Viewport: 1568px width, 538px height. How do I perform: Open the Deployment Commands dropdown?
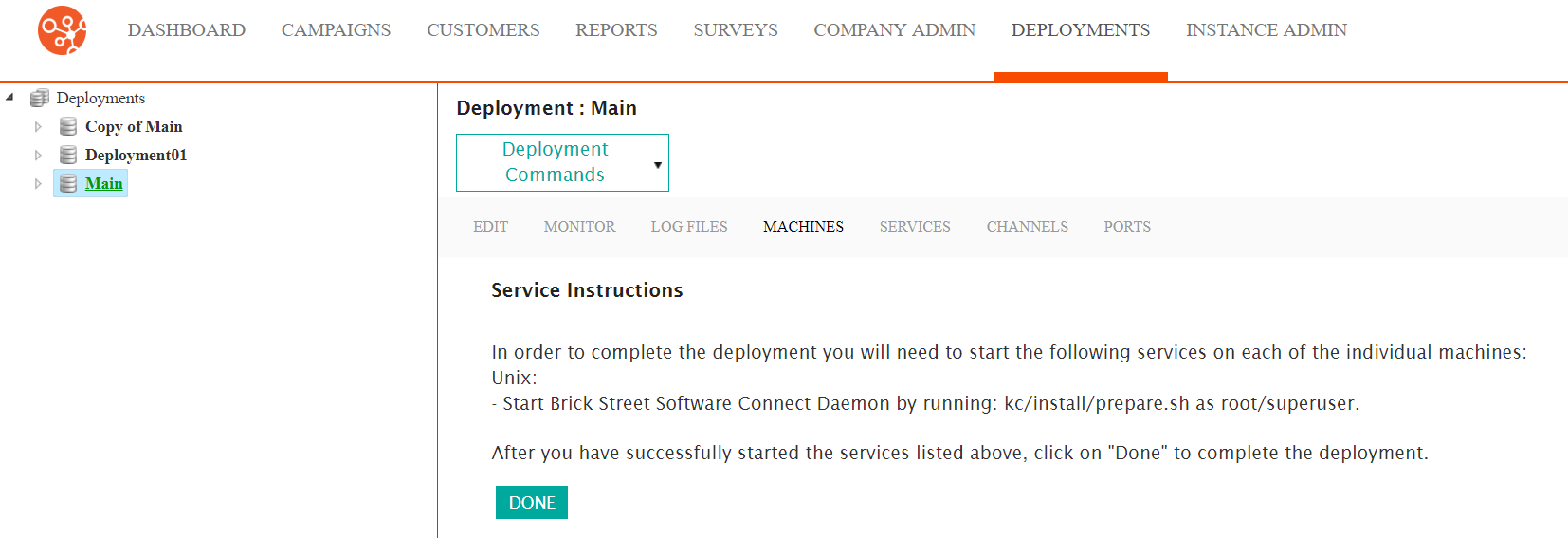(x=562, y=162)
